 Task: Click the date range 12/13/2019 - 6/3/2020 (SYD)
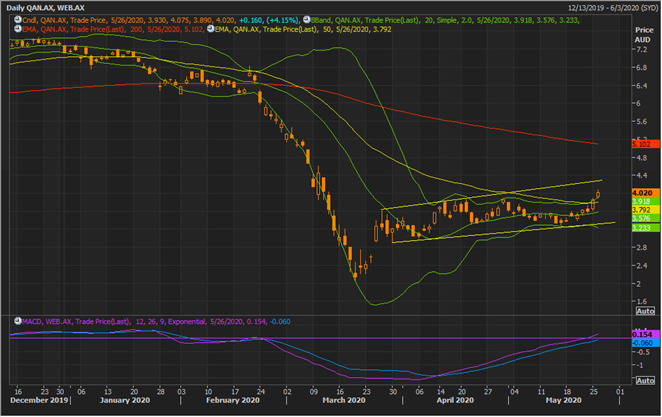point(612,8)
